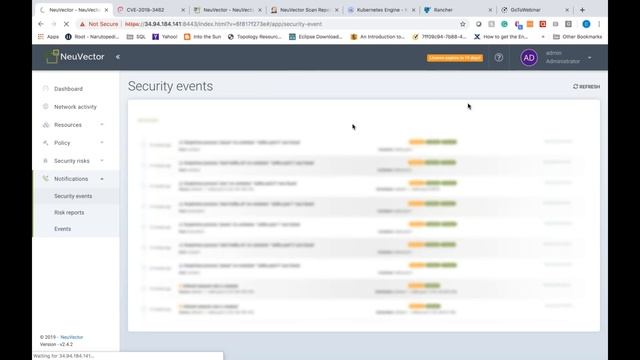Go back with browser back arrow
The height and width of the screenshot is (360, 640).
pos(41,24)
